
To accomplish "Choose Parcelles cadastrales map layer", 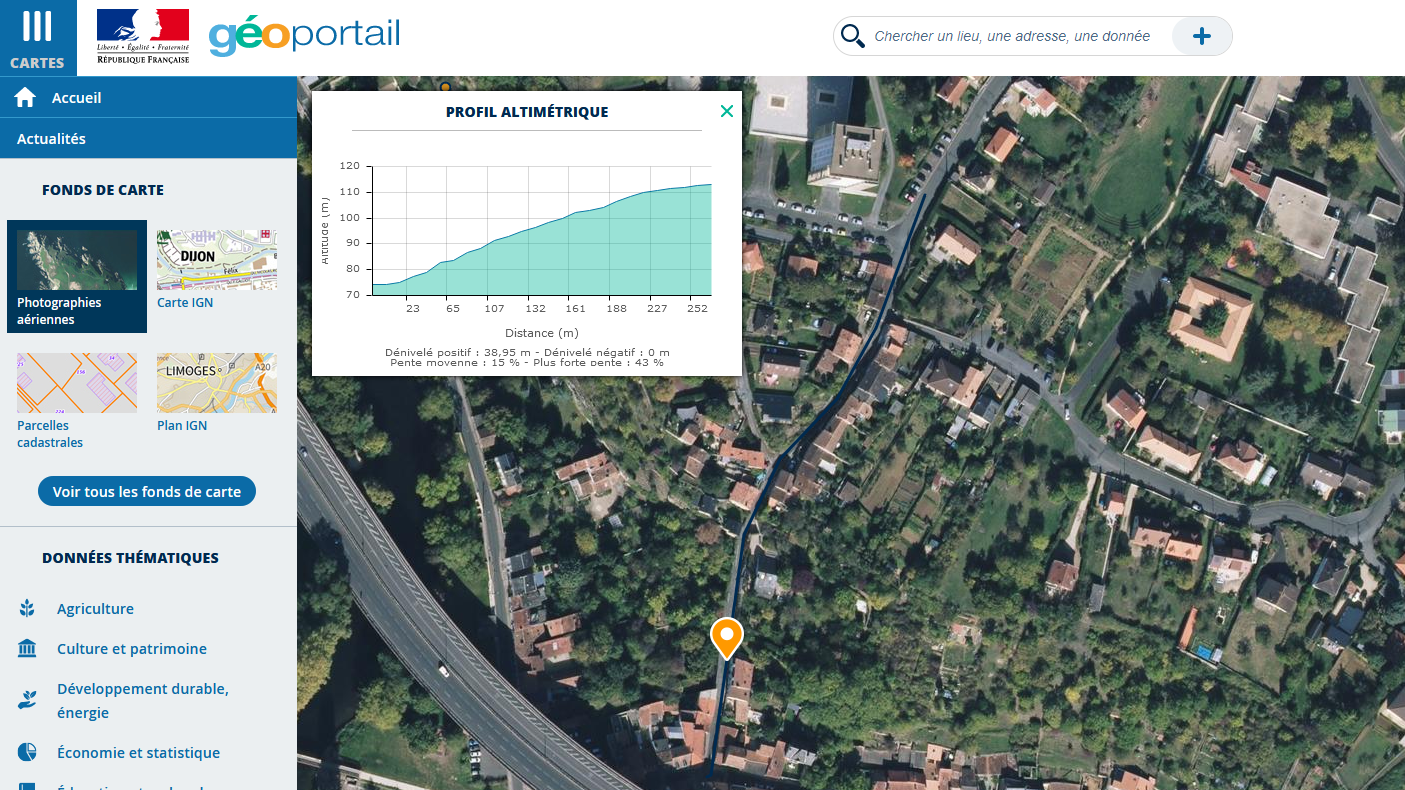I will pos(77,383).
